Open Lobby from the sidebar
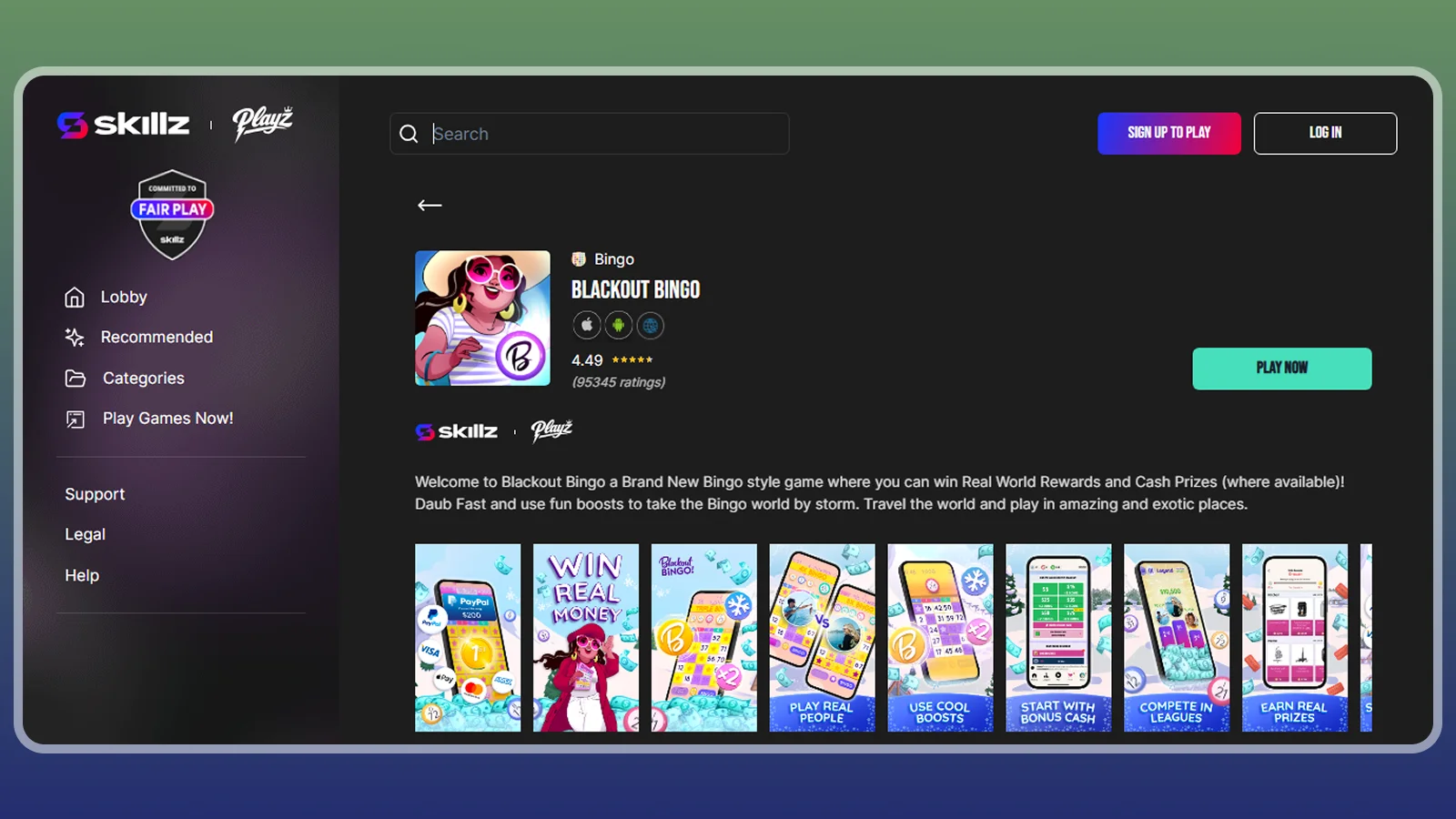 pyautogui.click(x=124, y=298)
